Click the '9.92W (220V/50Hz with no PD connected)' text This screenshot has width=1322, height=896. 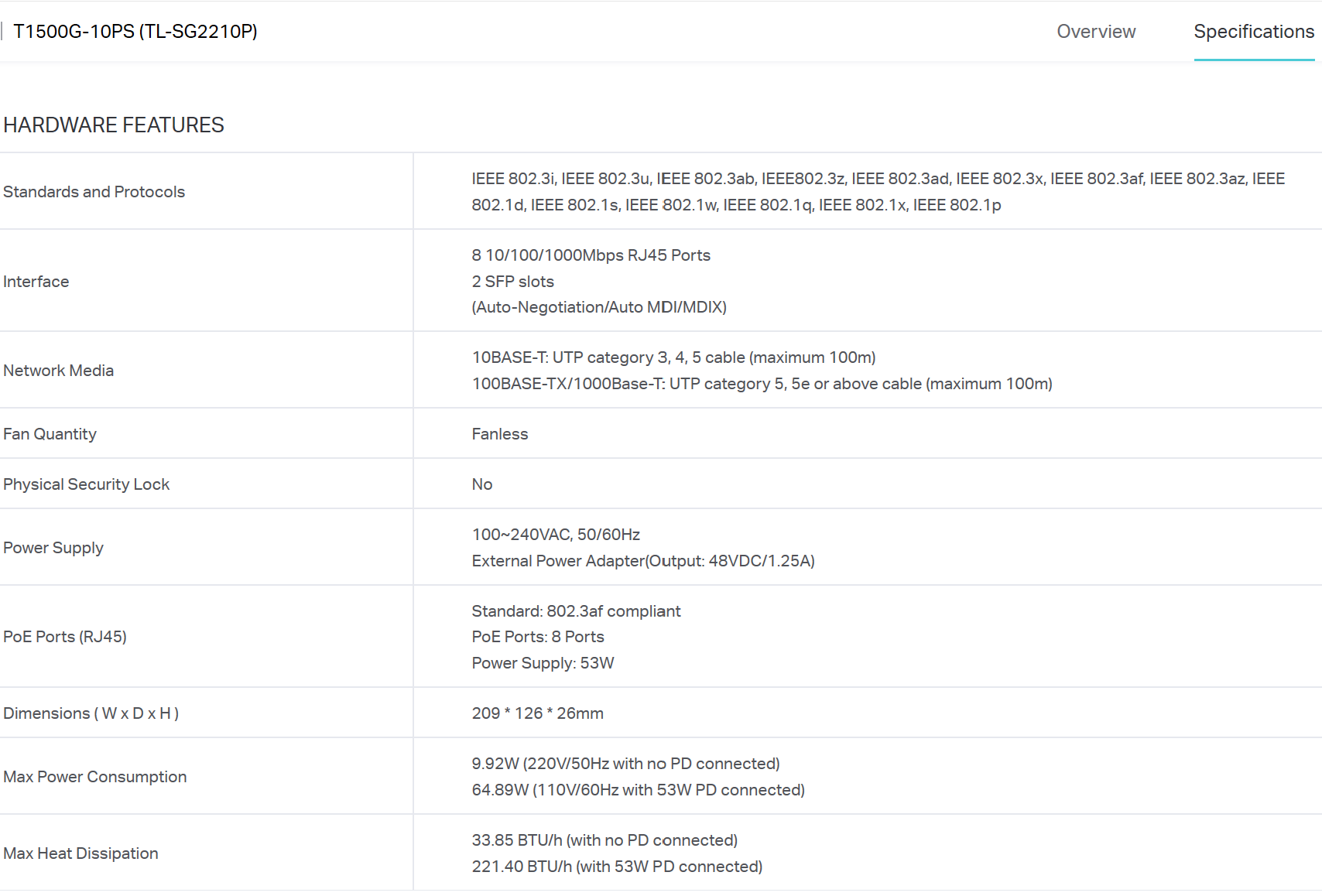[x=626, y=764]
